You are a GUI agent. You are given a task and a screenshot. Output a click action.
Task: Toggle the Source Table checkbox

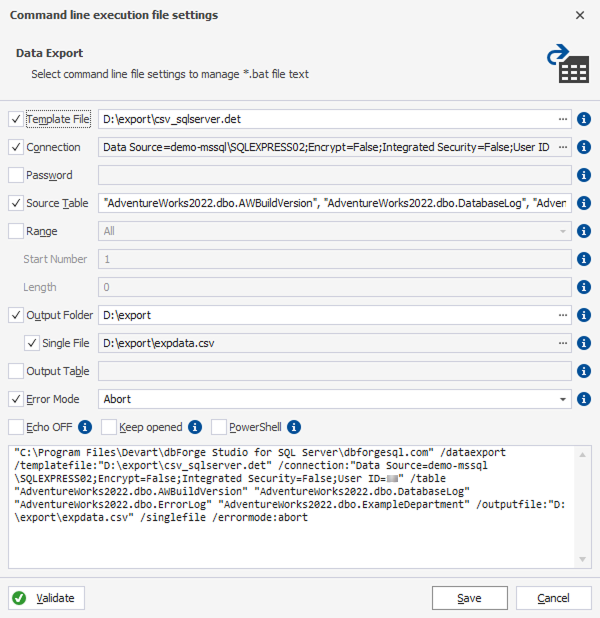[x=16, y=203]
